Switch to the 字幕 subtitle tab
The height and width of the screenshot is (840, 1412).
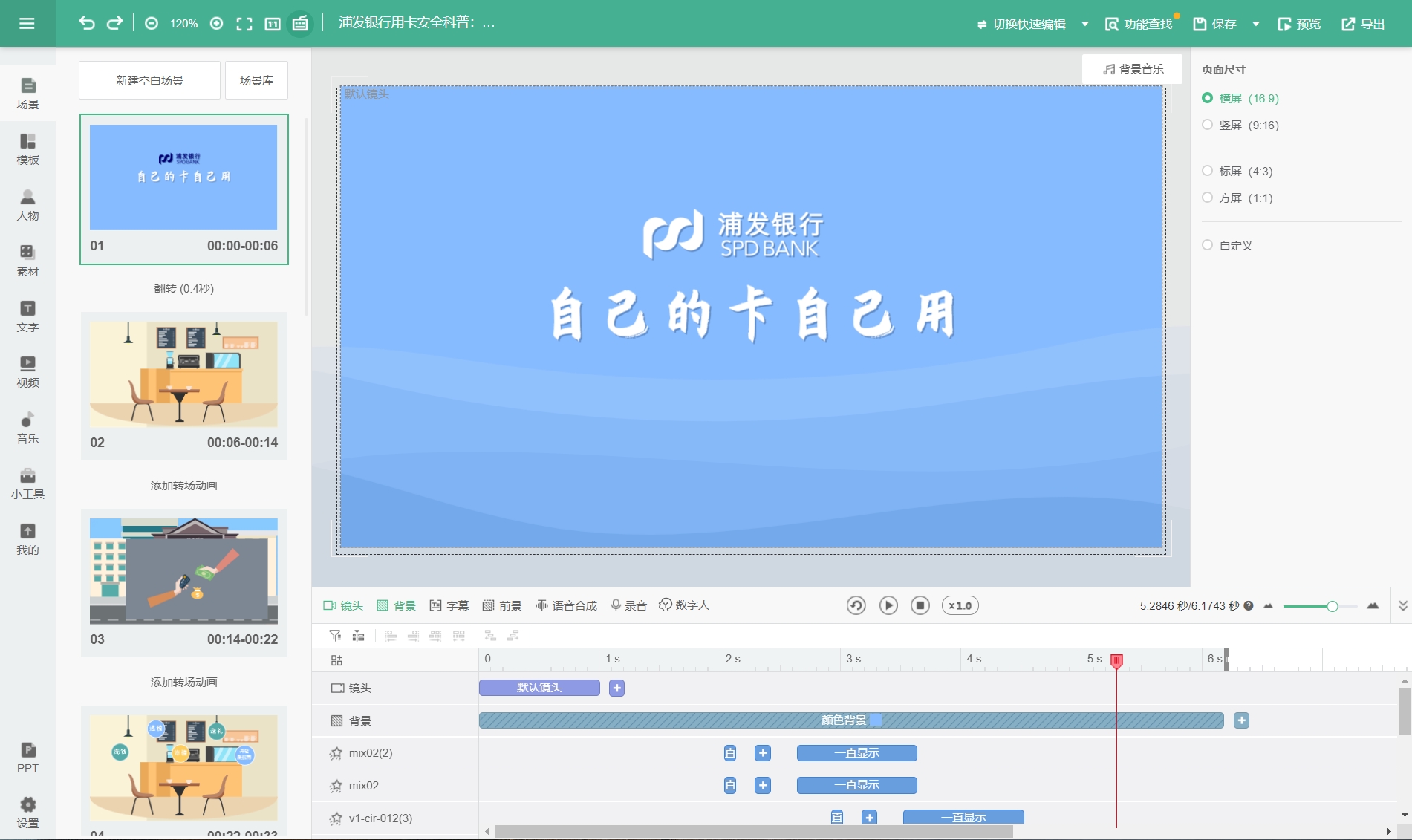point(449,605)
